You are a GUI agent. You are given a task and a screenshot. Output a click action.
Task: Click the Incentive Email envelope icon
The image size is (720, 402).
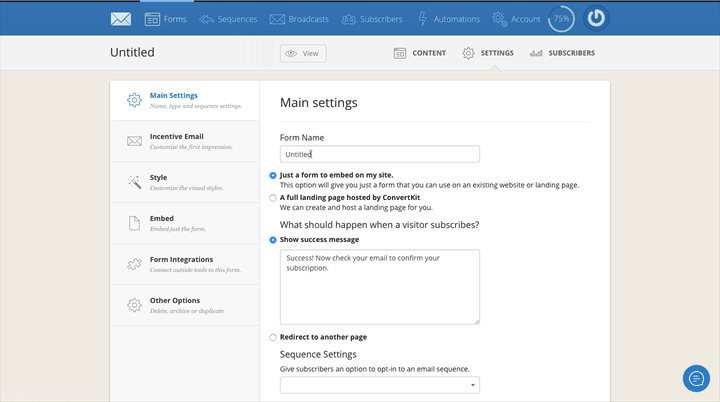click(134, 141)
